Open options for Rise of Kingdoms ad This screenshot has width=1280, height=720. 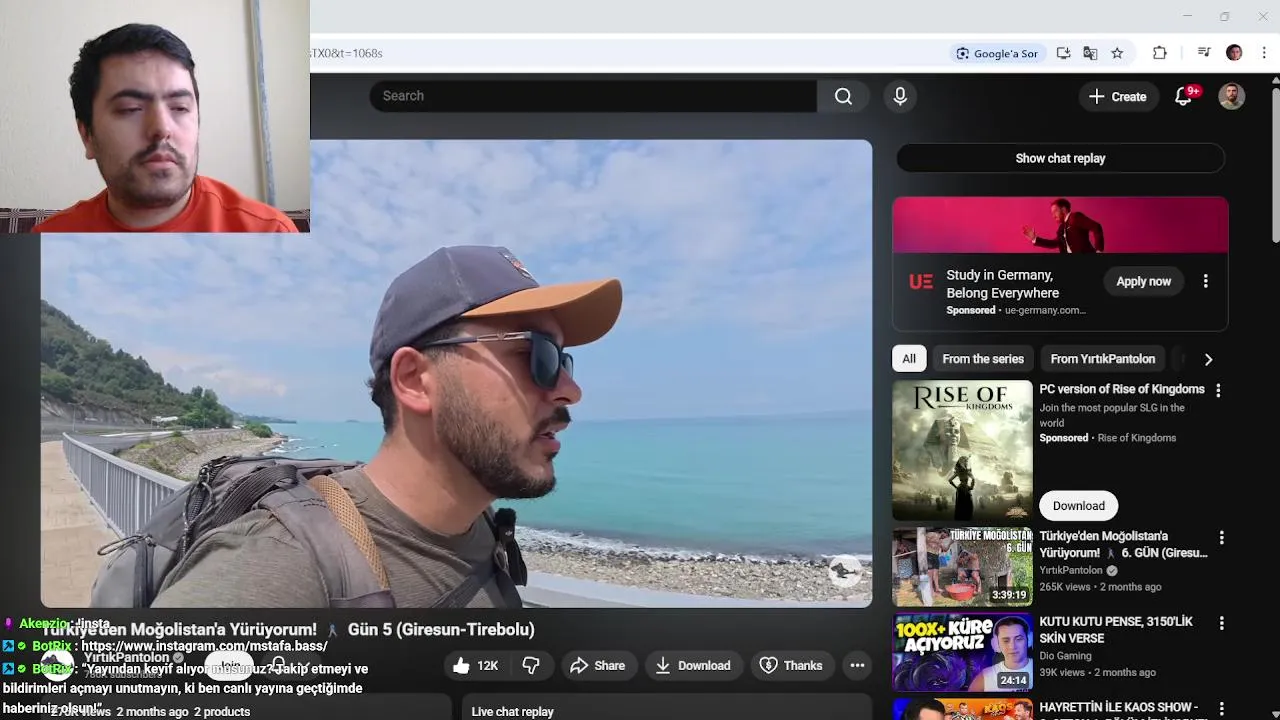coord(1218,391)
